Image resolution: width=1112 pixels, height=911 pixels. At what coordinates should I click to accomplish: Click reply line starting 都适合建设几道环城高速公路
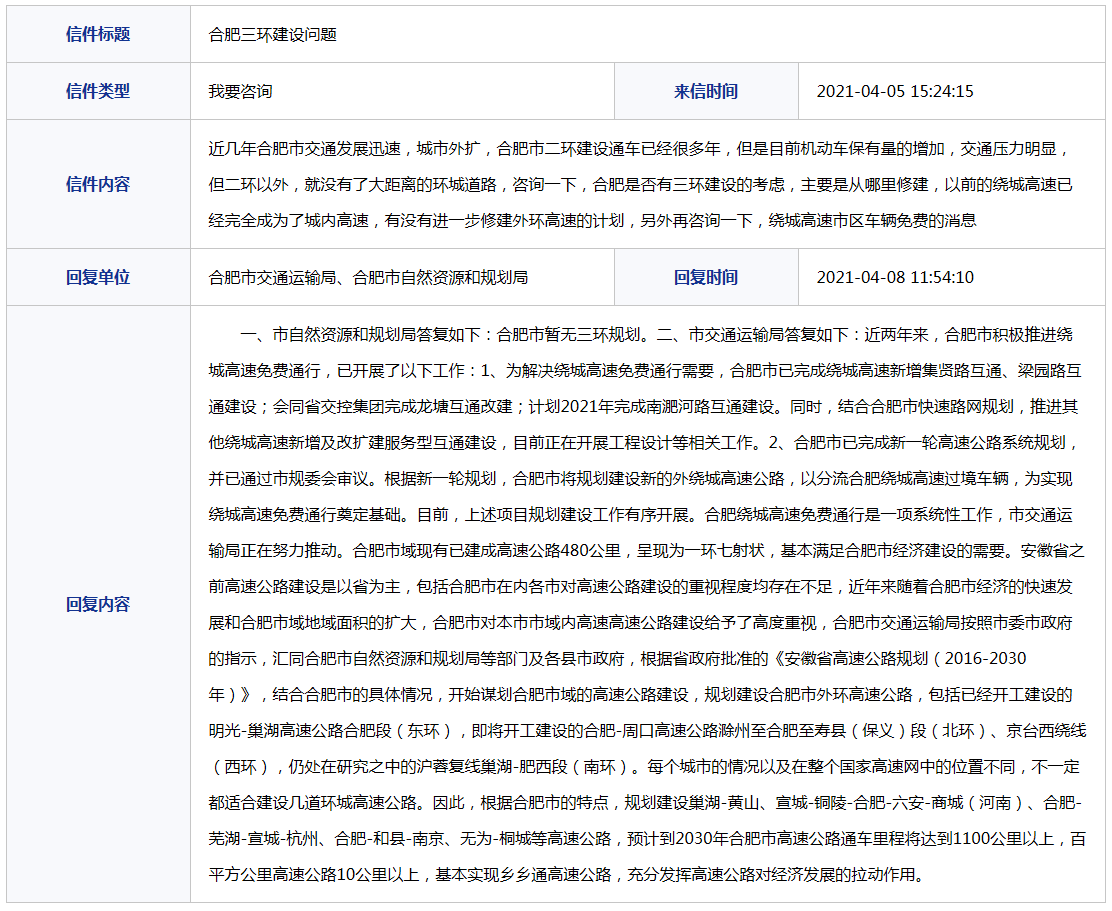click(645, 803)
